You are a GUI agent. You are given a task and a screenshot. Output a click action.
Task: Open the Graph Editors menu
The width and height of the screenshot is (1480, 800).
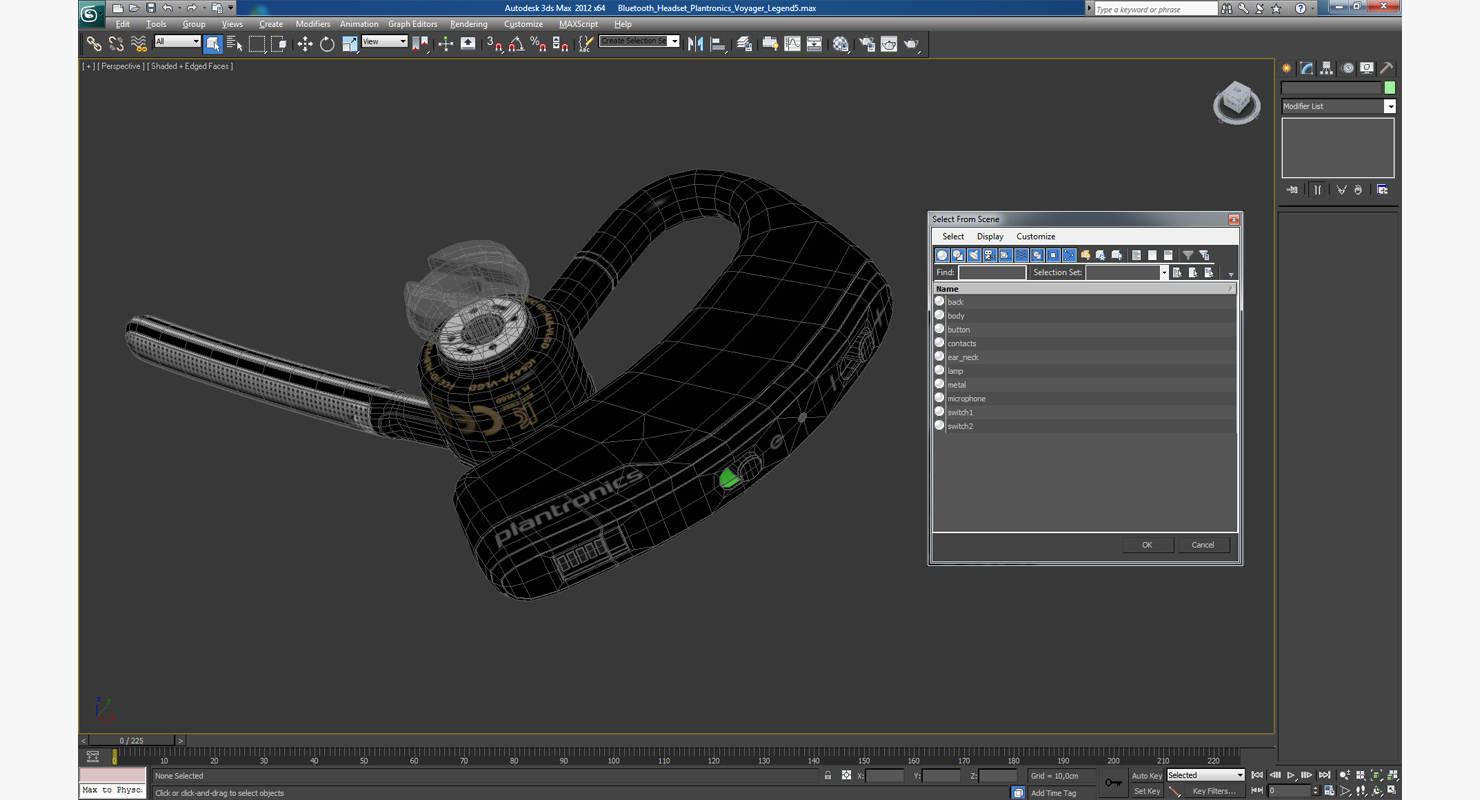tap(412, 24)
